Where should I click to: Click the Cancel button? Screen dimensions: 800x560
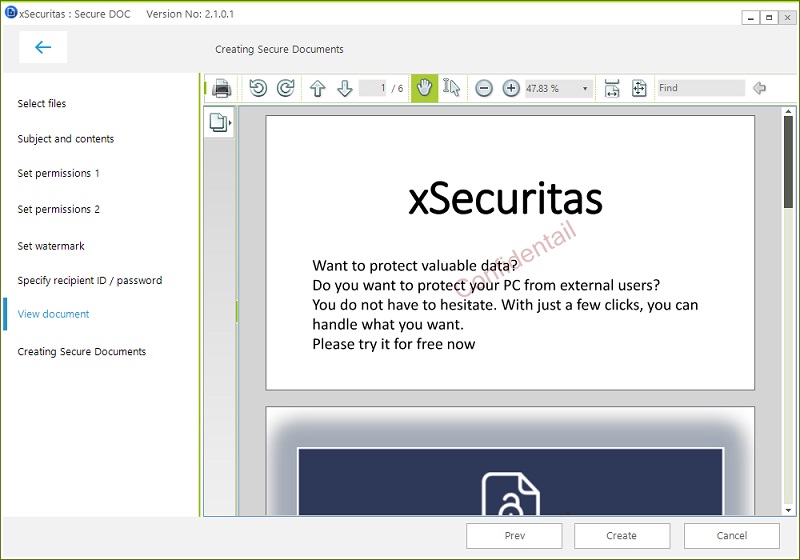coord(732,536)
